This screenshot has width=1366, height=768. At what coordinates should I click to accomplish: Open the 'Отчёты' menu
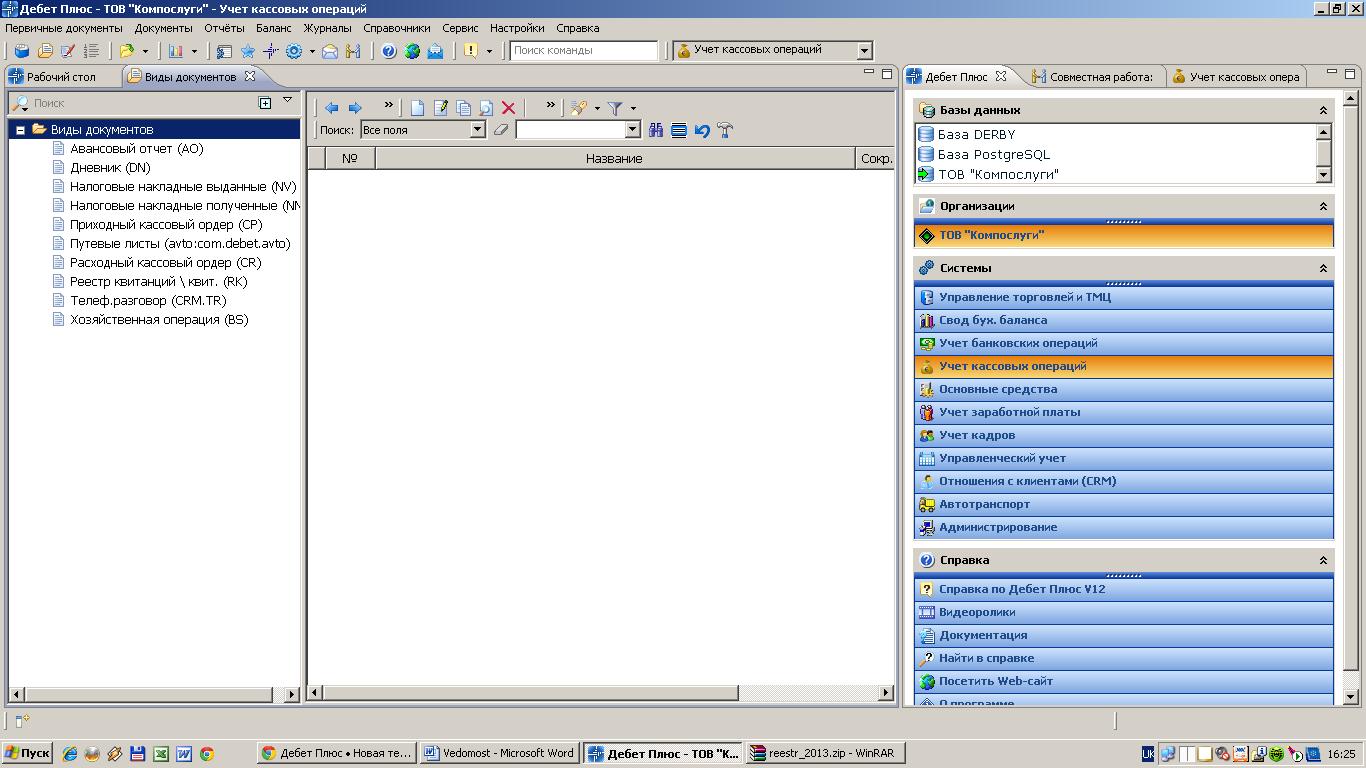(x=223, y=28)
